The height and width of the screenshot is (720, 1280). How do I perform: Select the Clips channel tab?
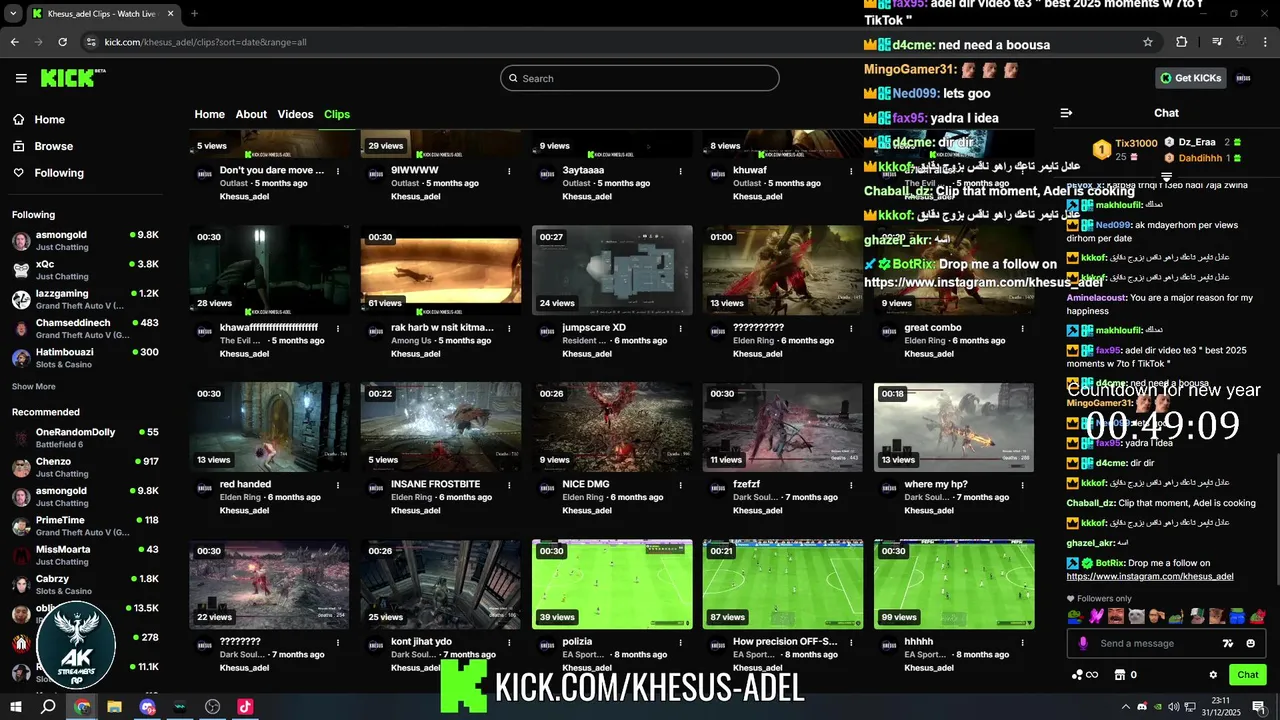click(x=337, y=114)
